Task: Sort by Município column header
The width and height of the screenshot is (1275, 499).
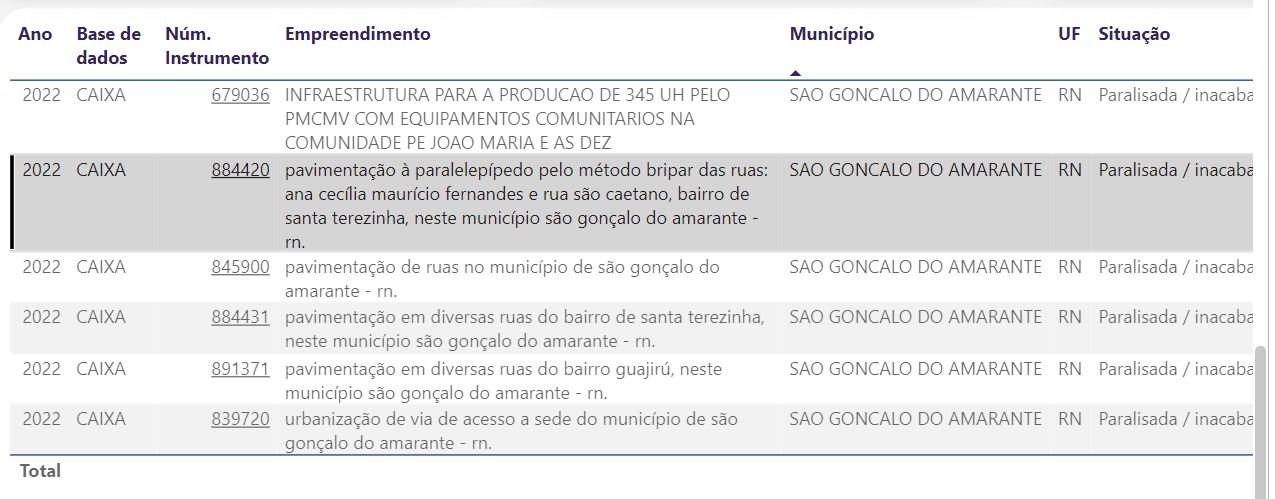Action: [x=832, y=35]
